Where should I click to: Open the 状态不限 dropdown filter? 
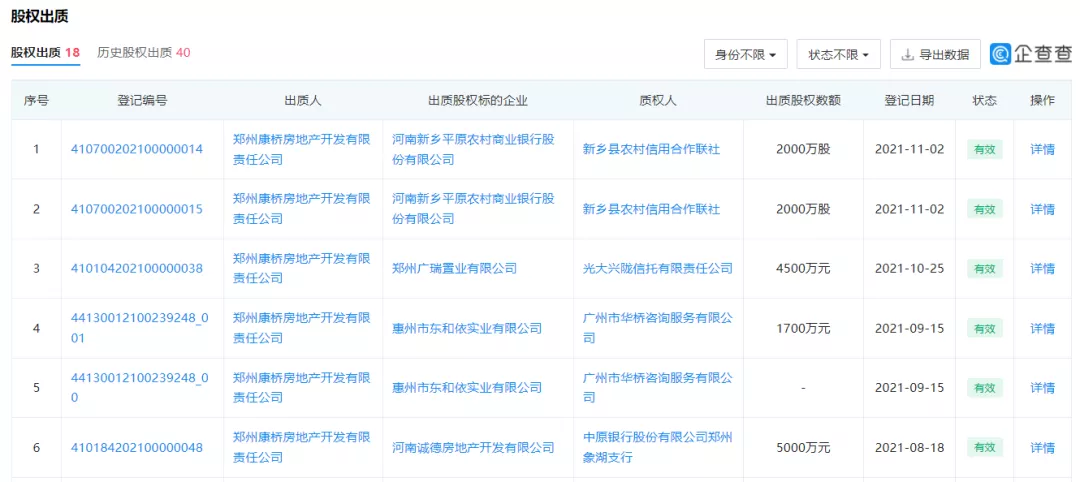[x=839, y=54]
